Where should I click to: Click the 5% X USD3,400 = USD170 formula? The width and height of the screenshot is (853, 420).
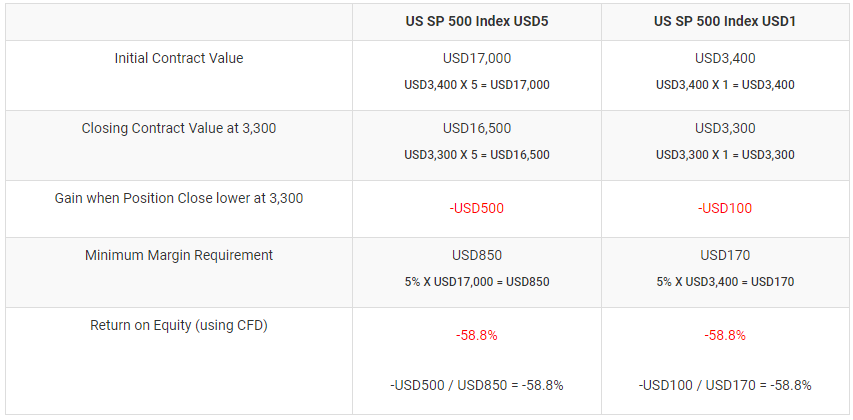(725, 282)
